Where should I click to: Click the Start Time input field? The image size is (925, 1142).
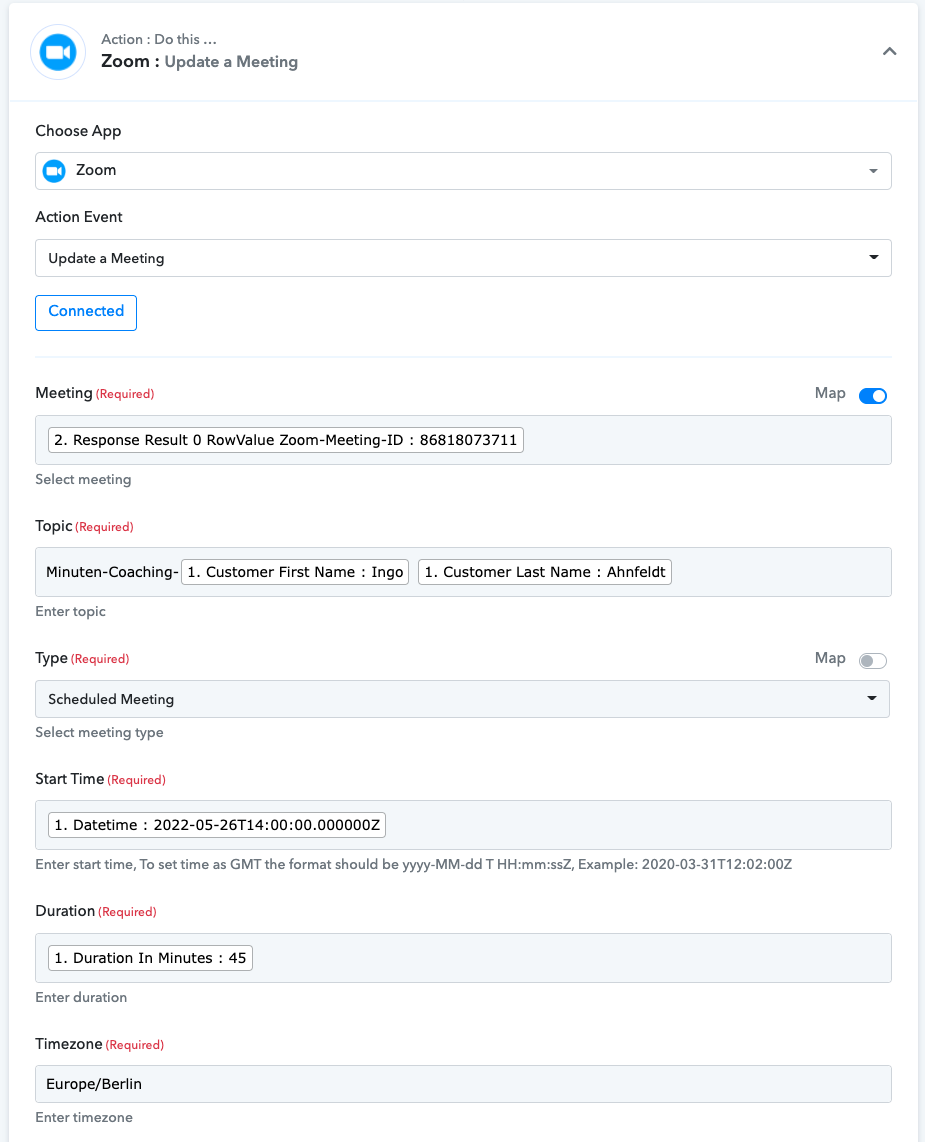click(x=463, y=825)
